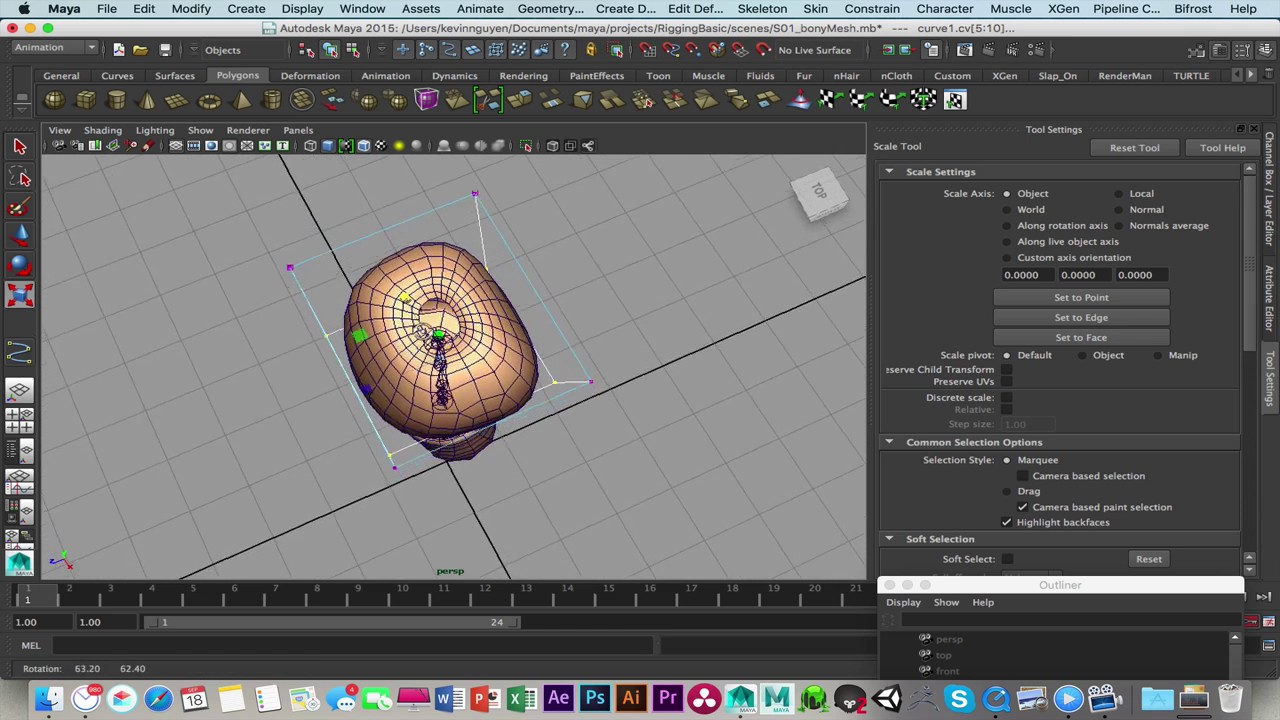Create a polygon torus from the shelf
The width and height of the screenshot is (1280, 720).
click(x=209, y=100)
